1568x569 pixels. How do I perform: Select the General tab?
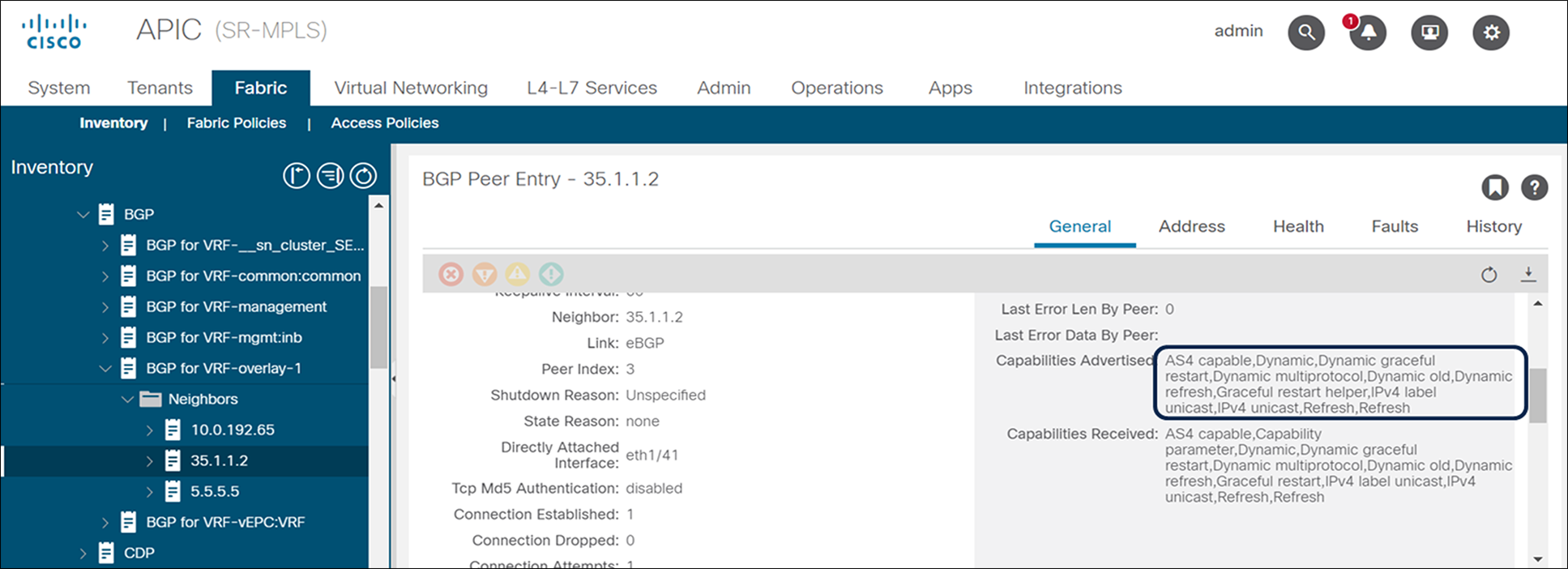pos(1080,226)
